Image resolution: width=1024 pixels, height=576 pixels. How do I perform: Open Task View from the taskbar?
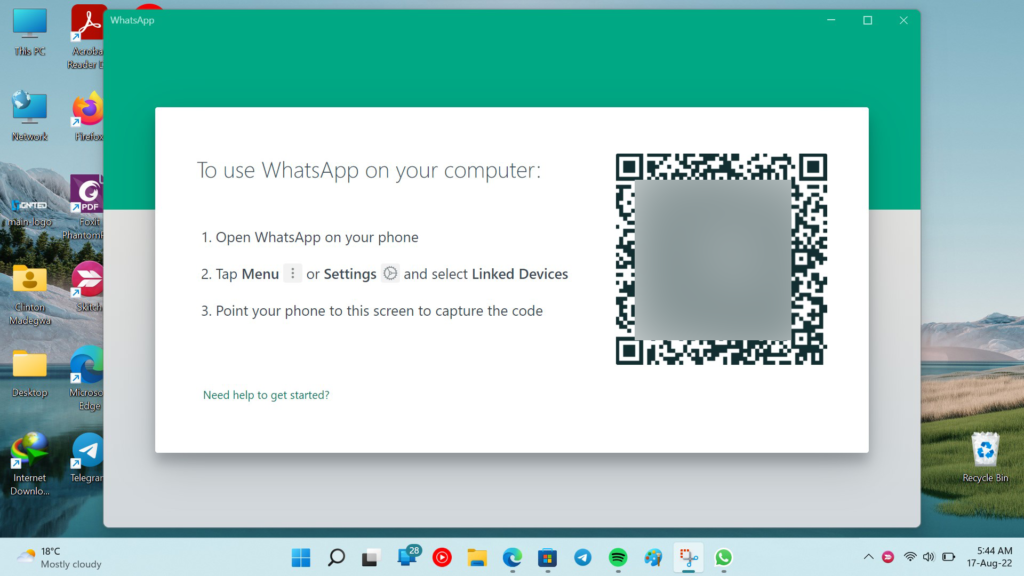371,558
